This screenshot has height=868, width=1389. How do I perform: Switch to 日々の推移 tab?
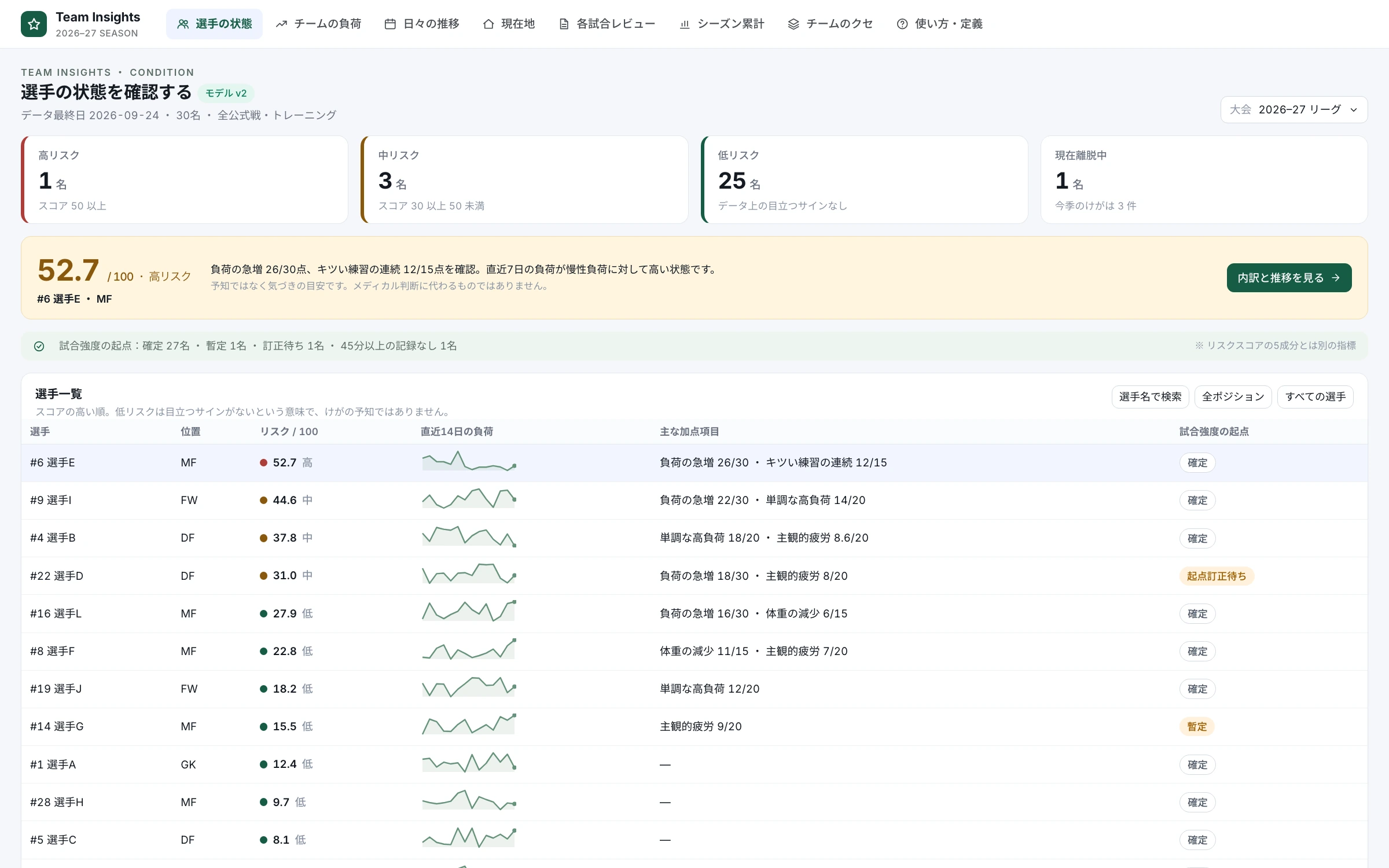[x=422, y=24]
